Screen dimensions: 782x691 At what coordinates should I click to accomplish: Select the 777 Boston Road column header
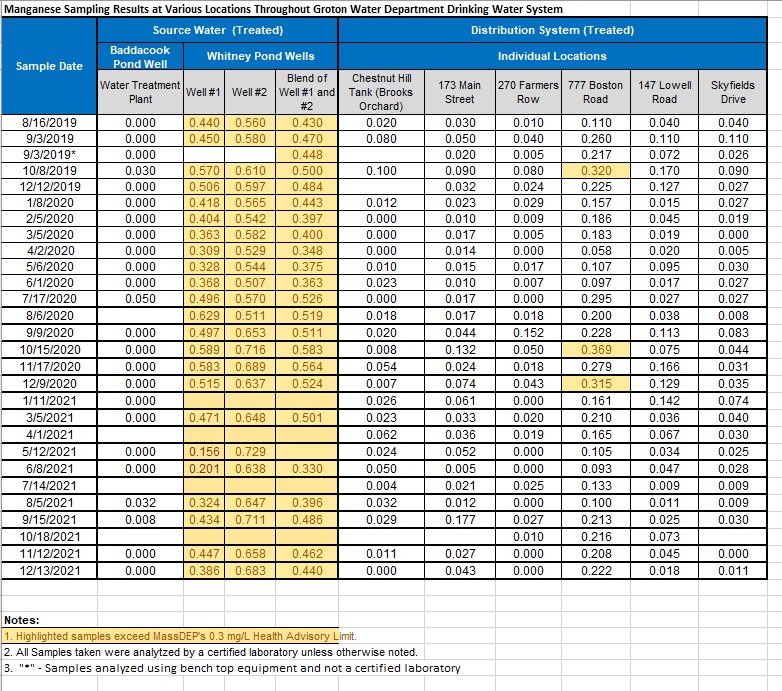click(596, 92)
